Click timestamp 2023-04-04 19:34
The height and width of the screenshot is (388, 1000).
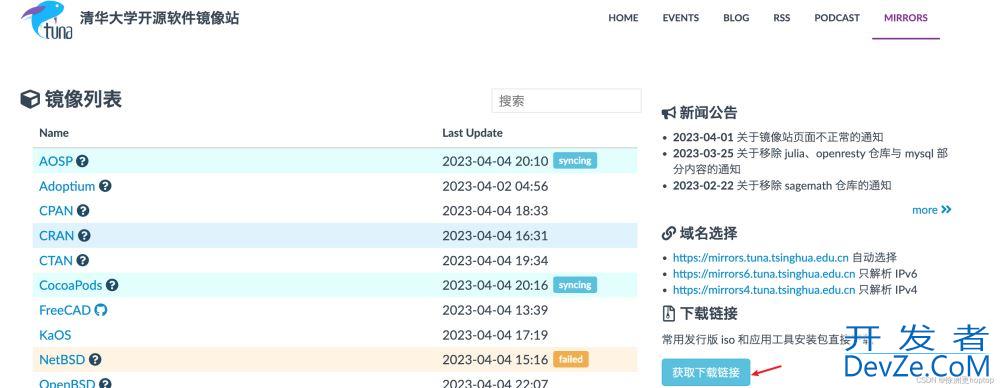pyautogui.click(x=495, y=260)
